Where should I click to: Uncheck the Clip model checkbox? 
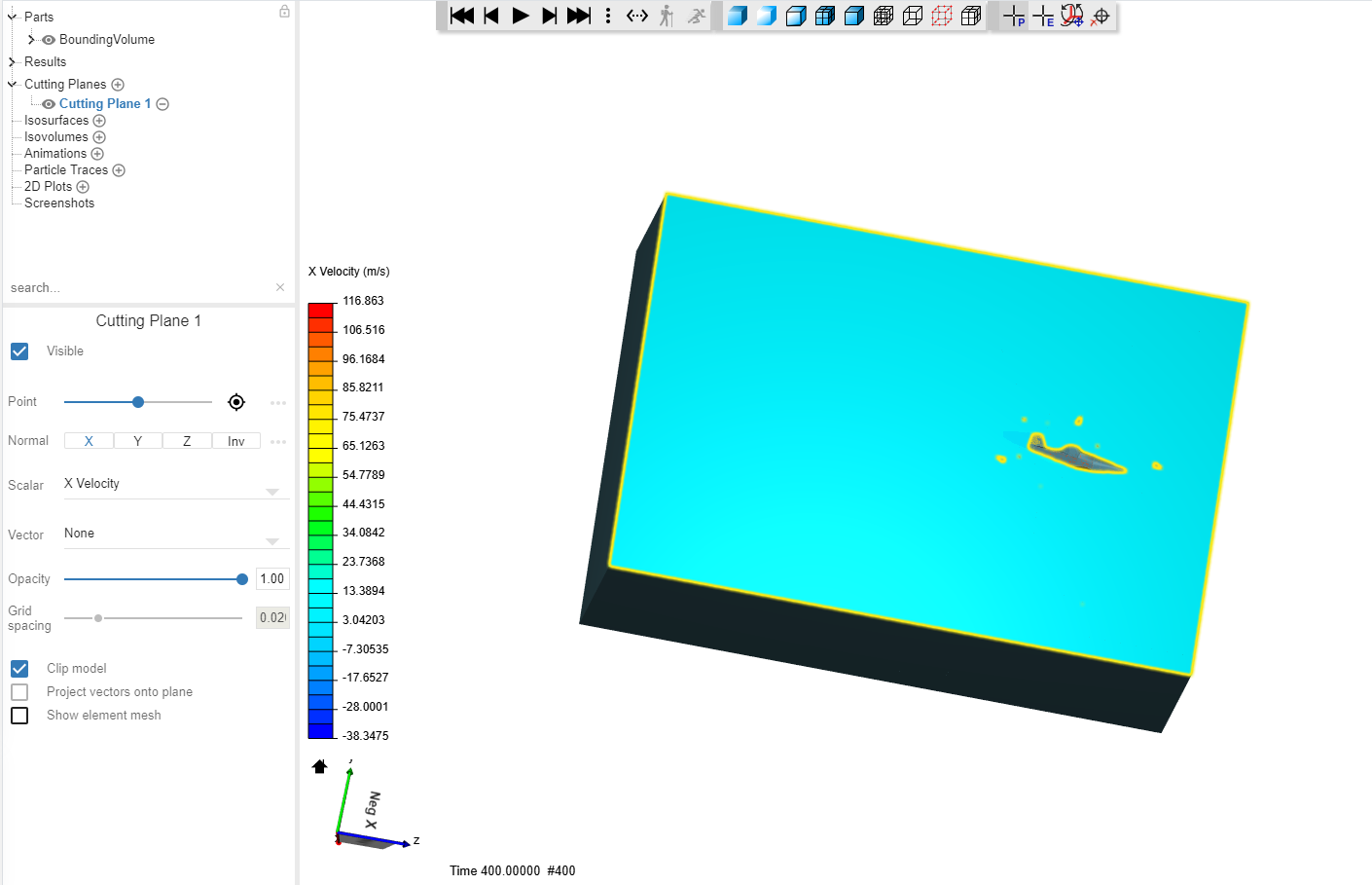[19, 669]
